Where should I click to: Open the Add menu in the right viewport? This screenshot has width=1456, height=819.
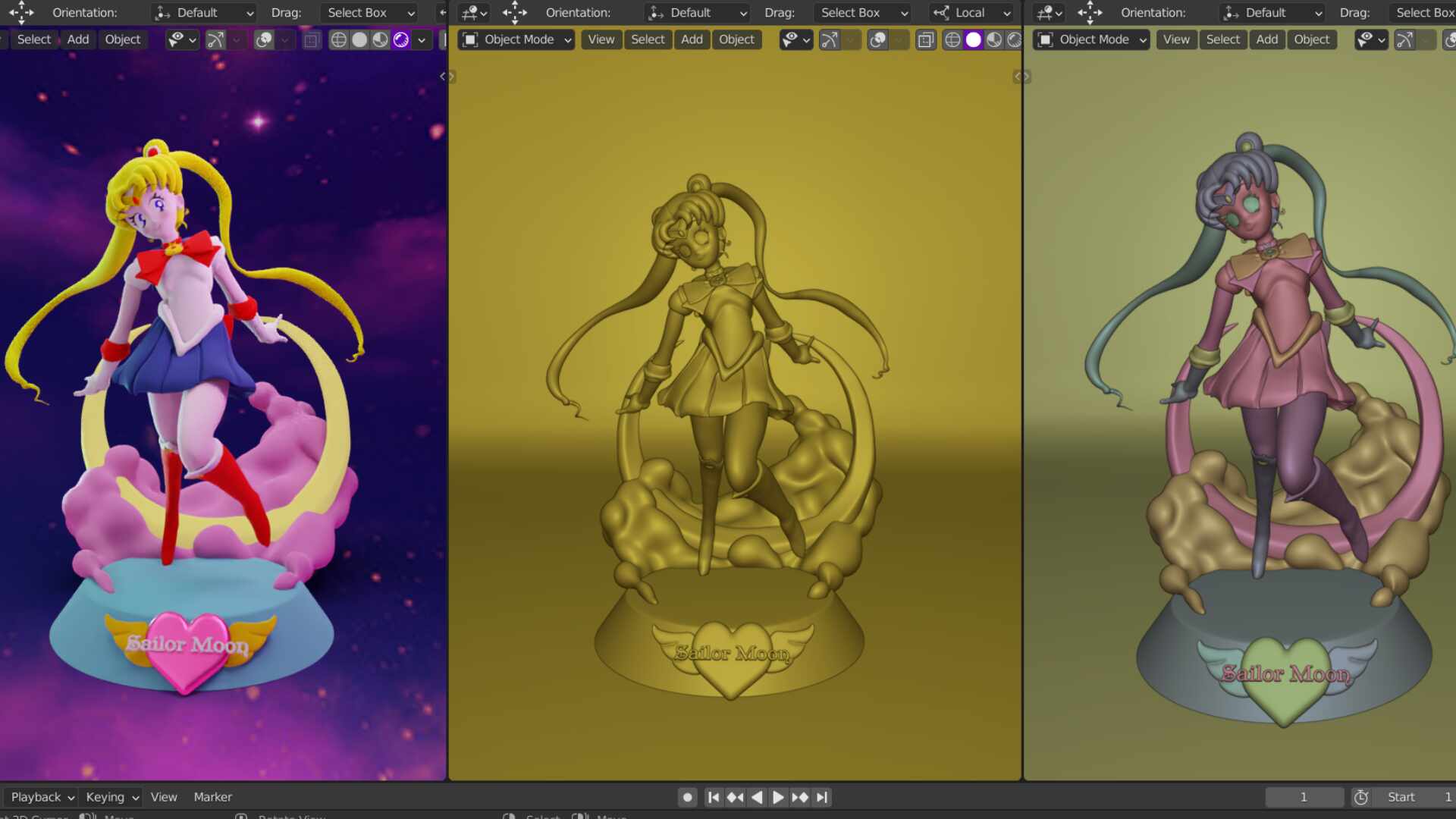coord(1267,39)
